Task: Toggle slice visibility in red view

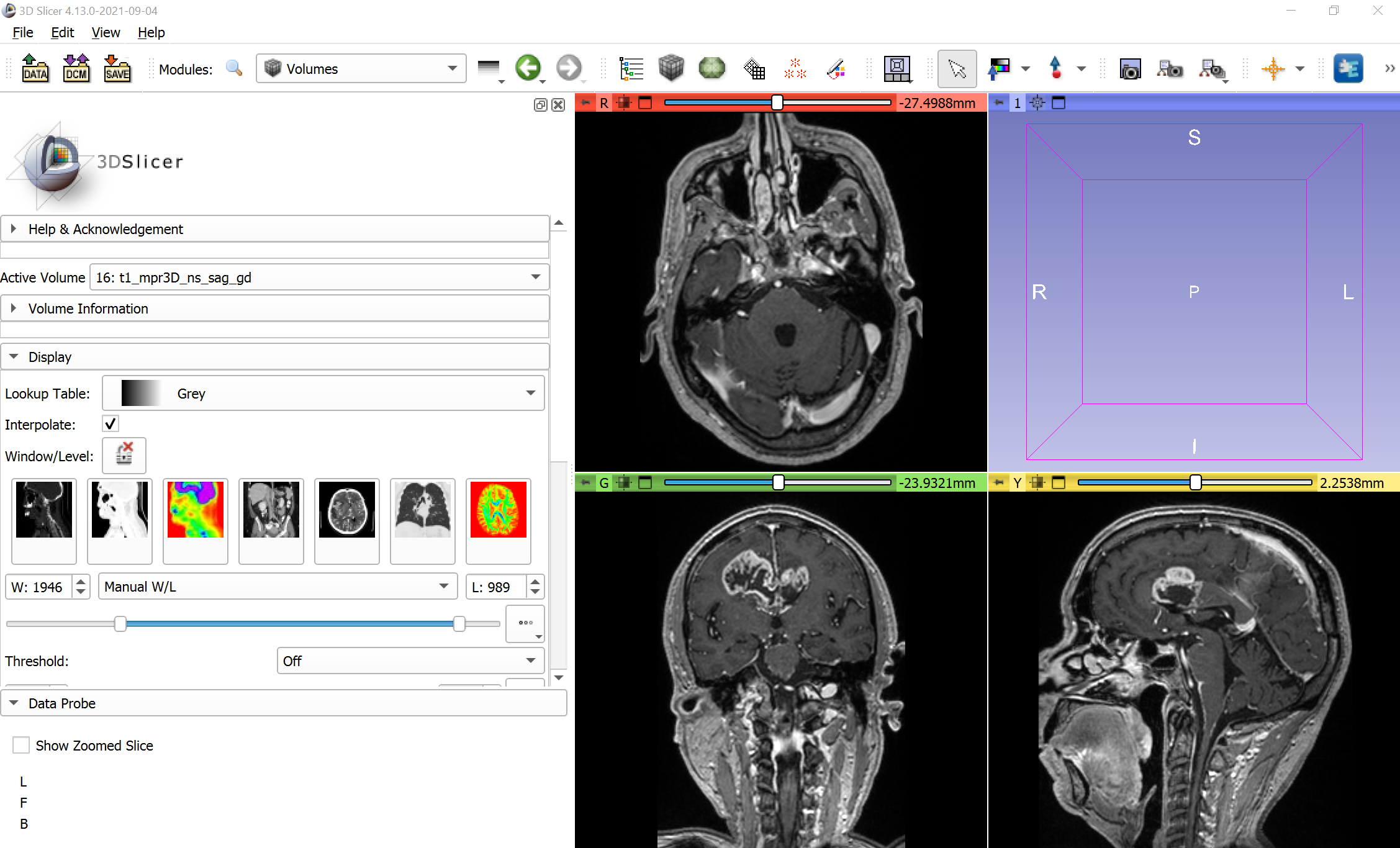Action: 625,103
